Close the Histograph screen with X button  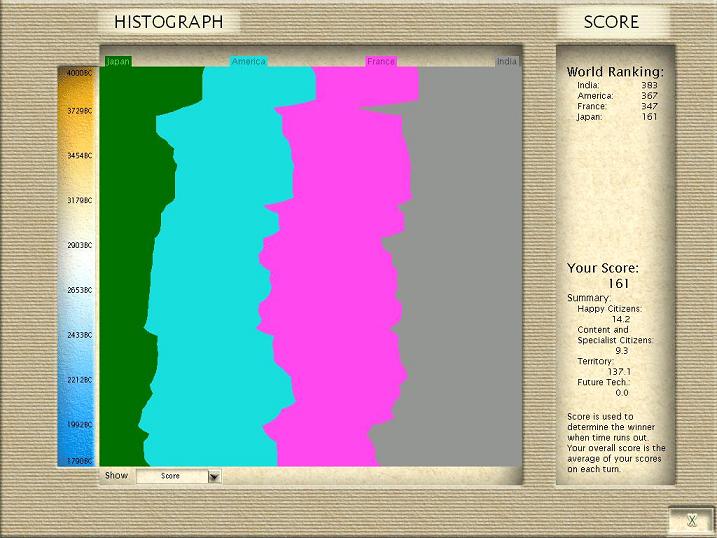691,520
